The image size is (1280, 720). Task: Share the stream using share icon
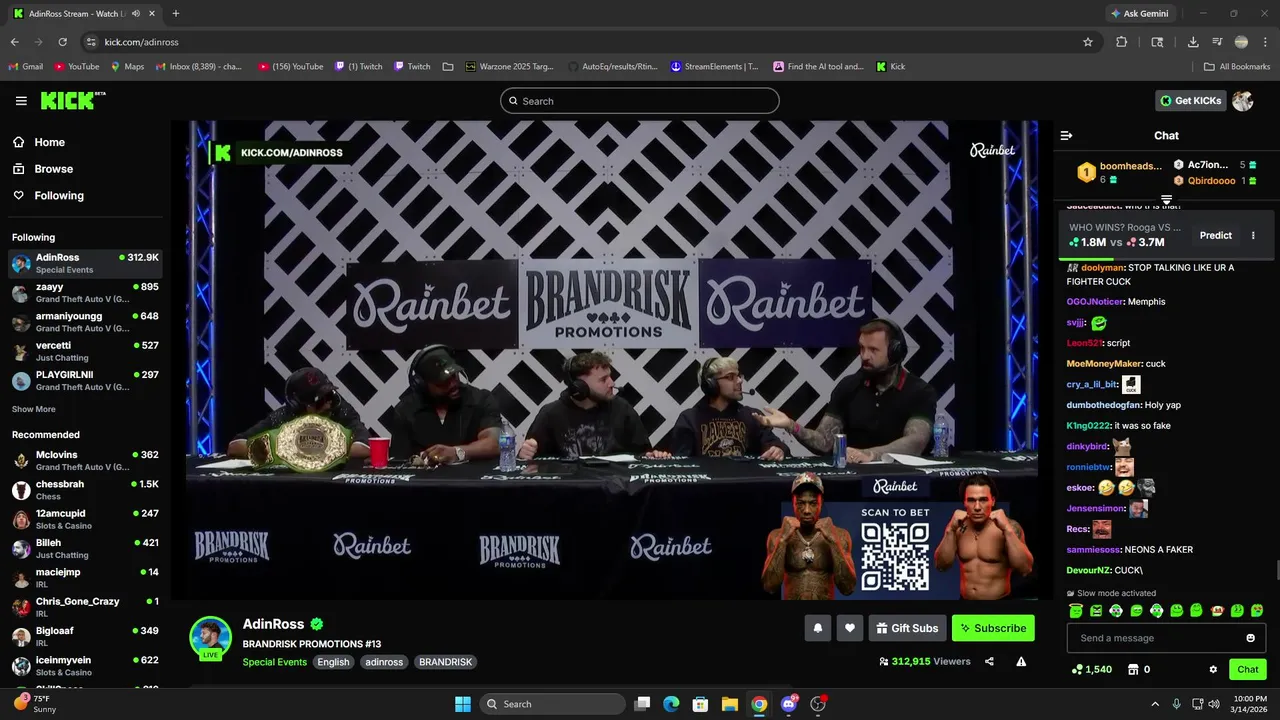click(989, 661)
